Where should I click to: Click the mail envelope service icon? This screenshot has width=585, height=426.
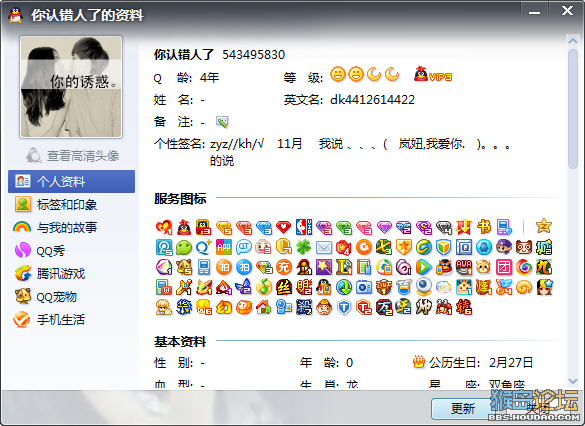pyautogui.click(x=323, y=247)
